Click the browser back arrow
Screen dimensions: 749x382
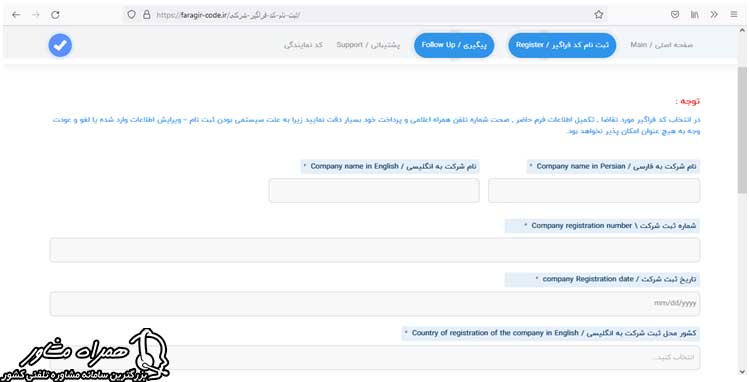tap(16, 15)
